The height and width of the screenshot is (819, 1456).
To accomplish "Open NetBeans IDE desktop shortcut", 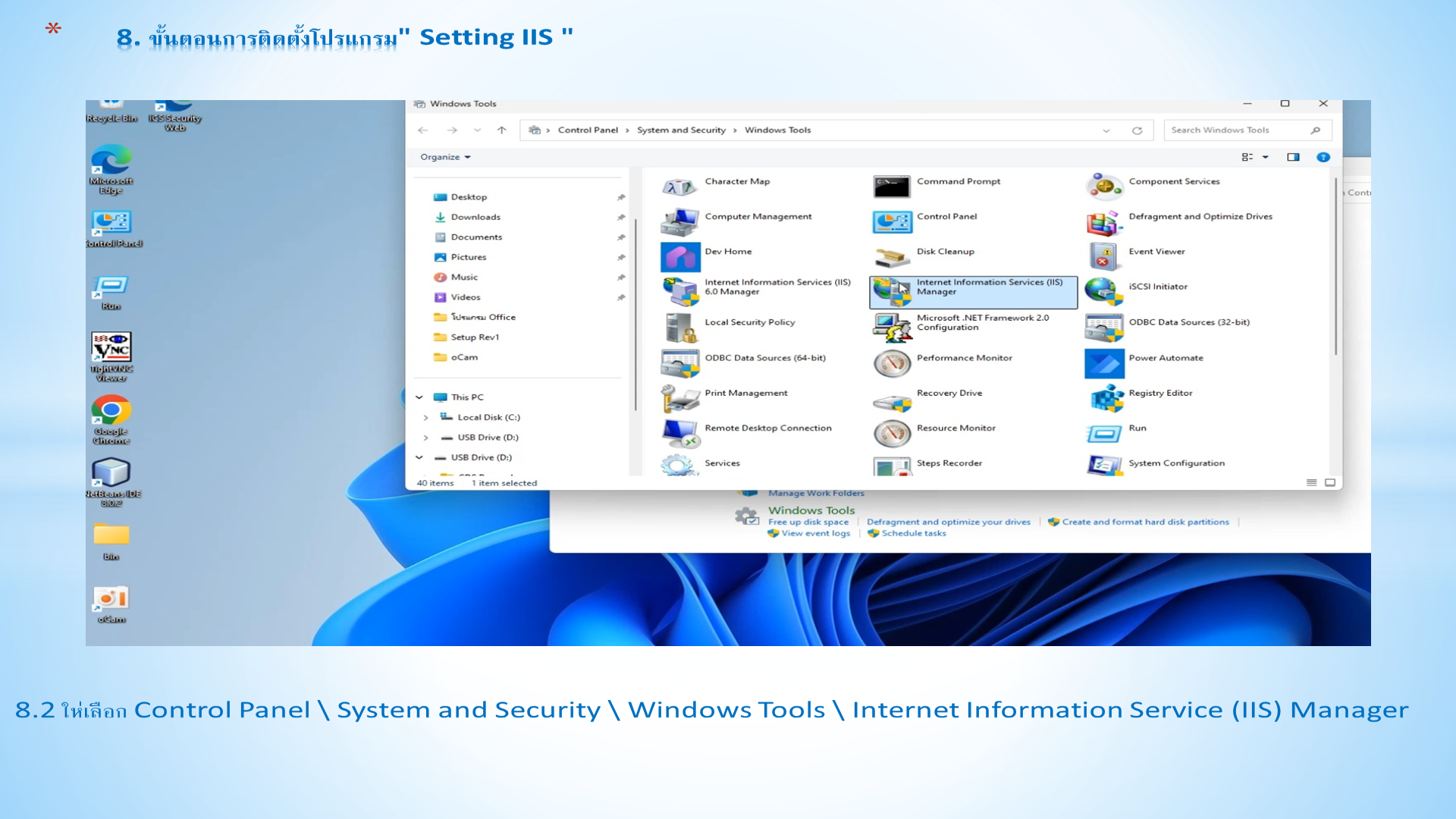I will point(111,482).
